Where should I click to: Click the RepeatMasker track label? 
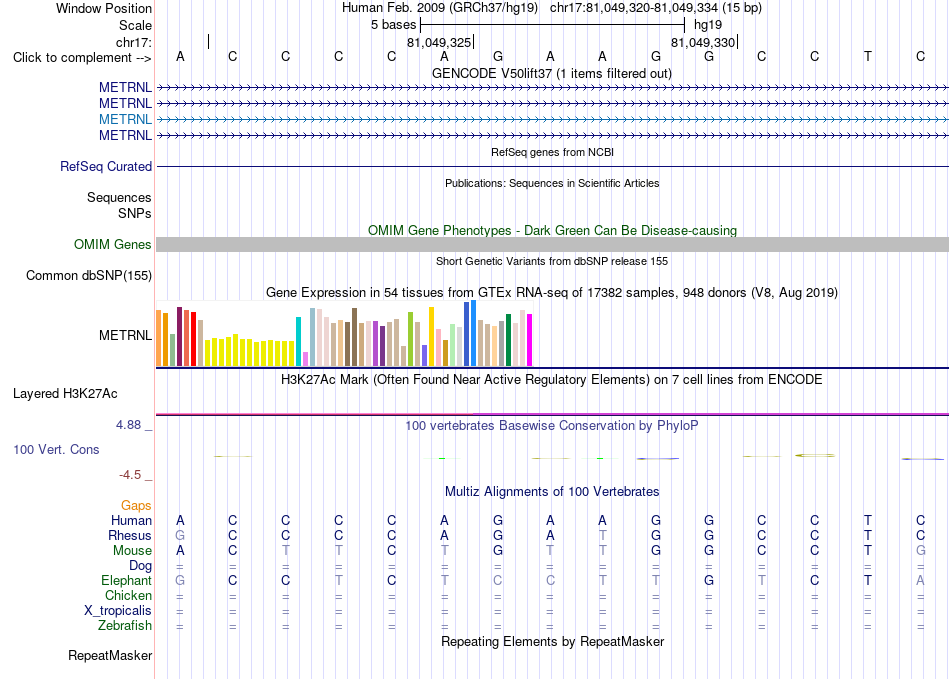(110, 655)
